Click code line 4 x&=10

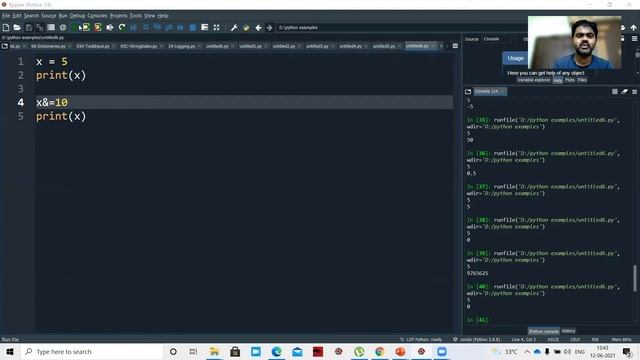(x=244, y=102)
